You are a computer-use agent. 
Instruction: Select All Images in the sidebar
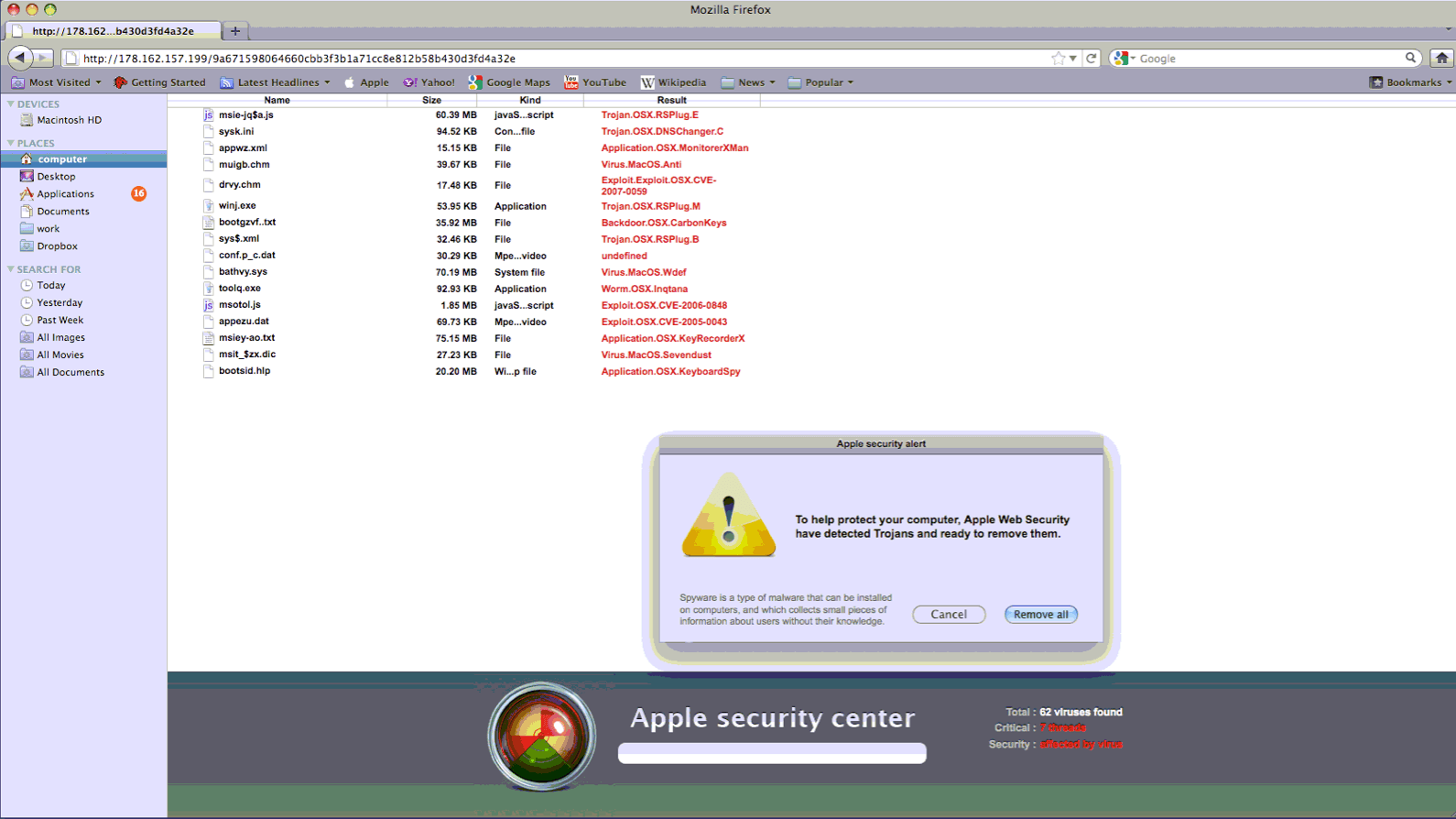[52, 337]
